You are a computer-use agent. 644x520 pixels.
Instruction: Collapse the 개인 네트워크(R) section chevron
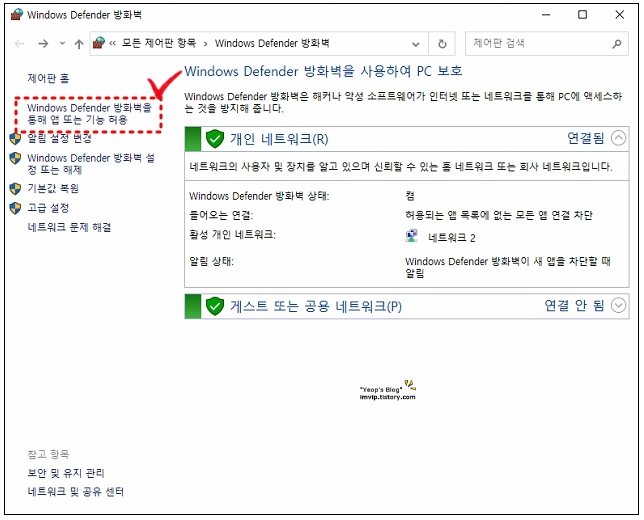(618, 138)
